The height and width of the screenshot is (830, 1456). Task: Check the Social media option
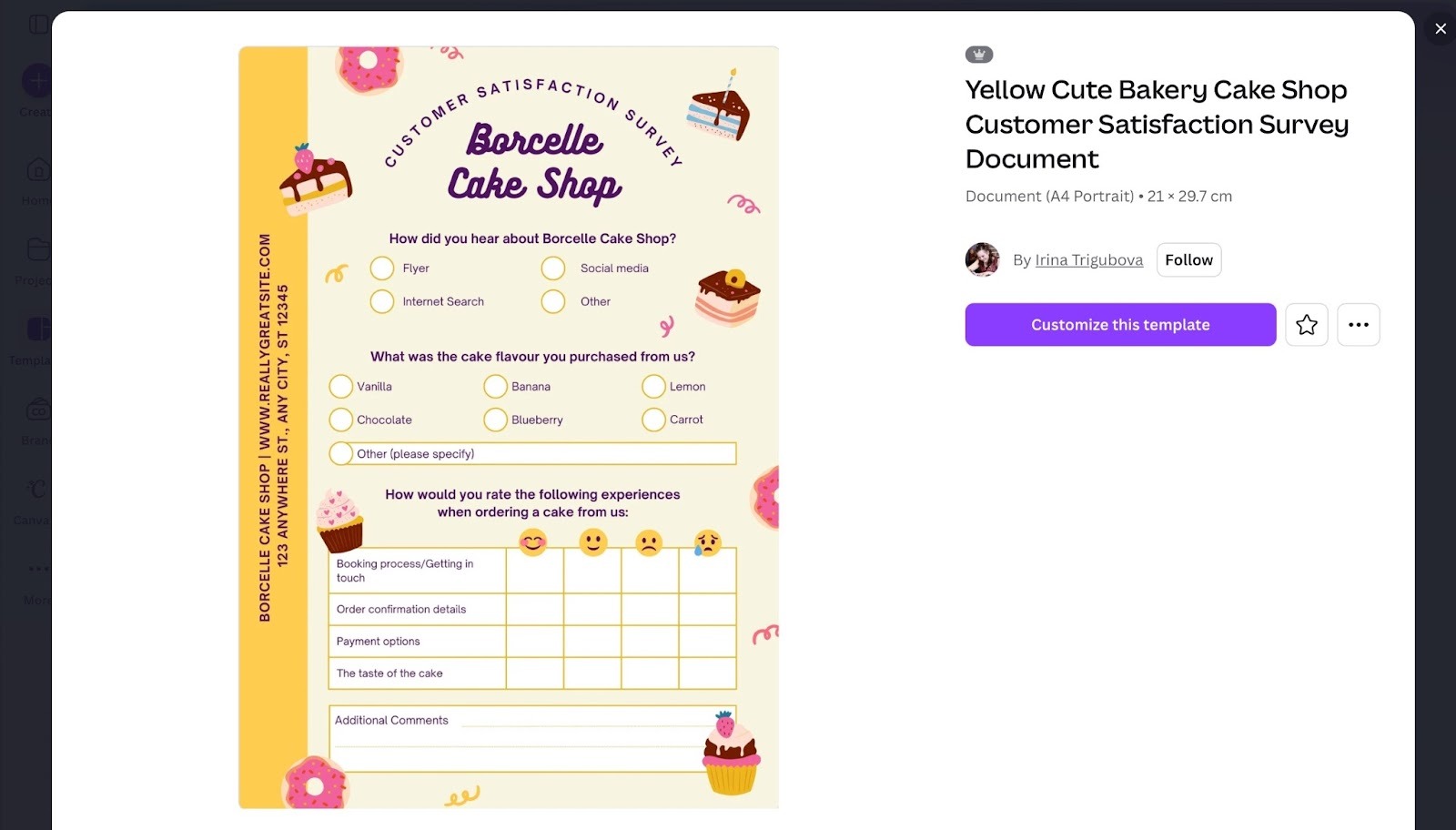[x=553, y=268]
